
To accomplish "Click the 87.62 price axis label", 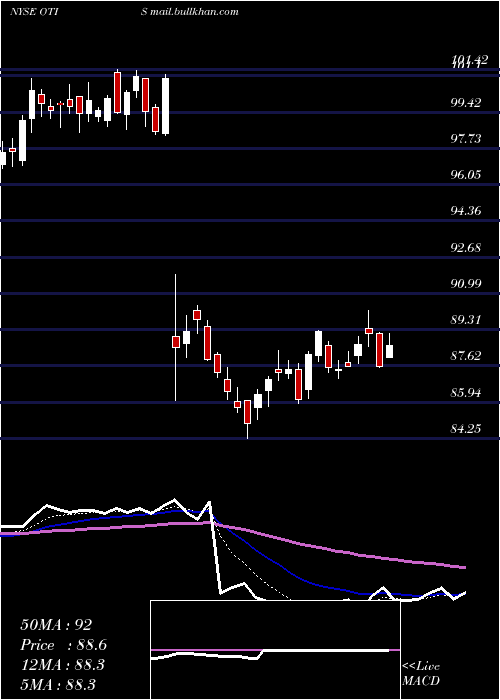I will [x=466, y=356].
